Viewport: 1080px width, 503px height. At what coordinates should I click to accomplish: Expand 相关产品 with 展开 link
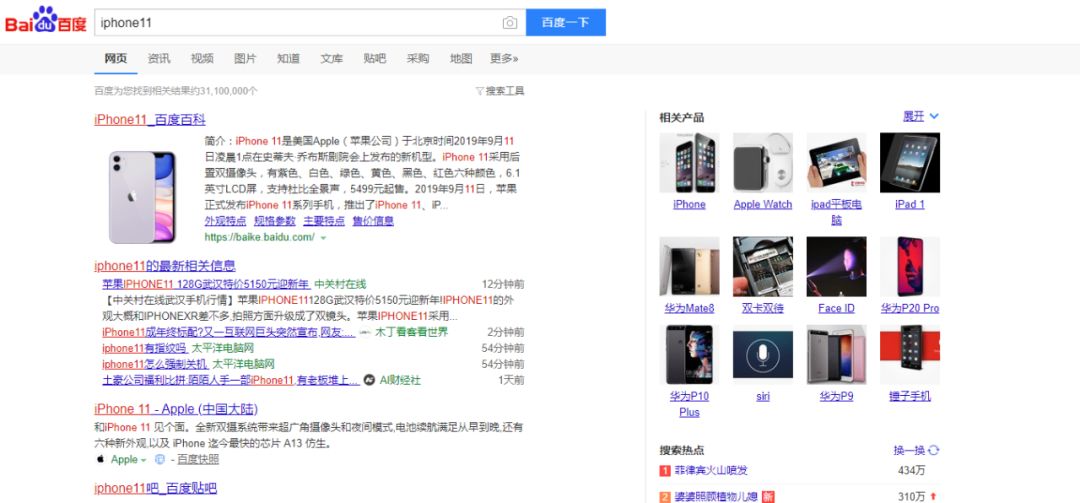[921, 116]
